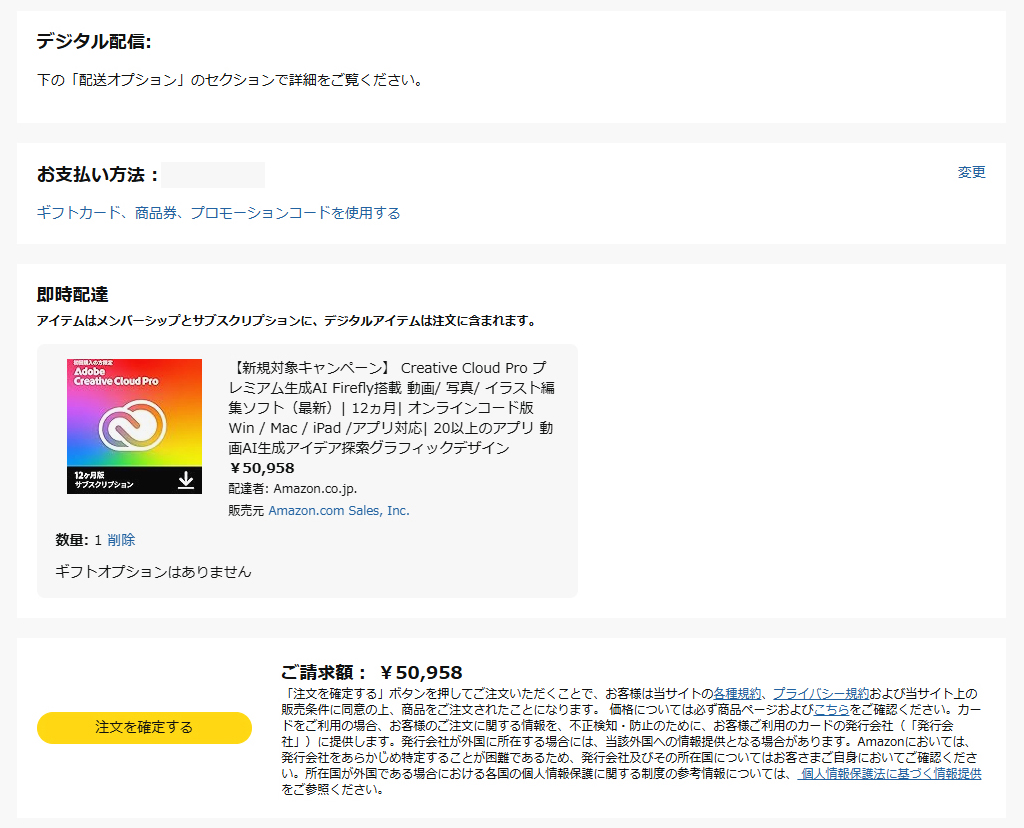Viewport: 1024px width, 828px height.
Task: Open the Amazon.com Sales, Inc. seller link
Action: point(338,510)
